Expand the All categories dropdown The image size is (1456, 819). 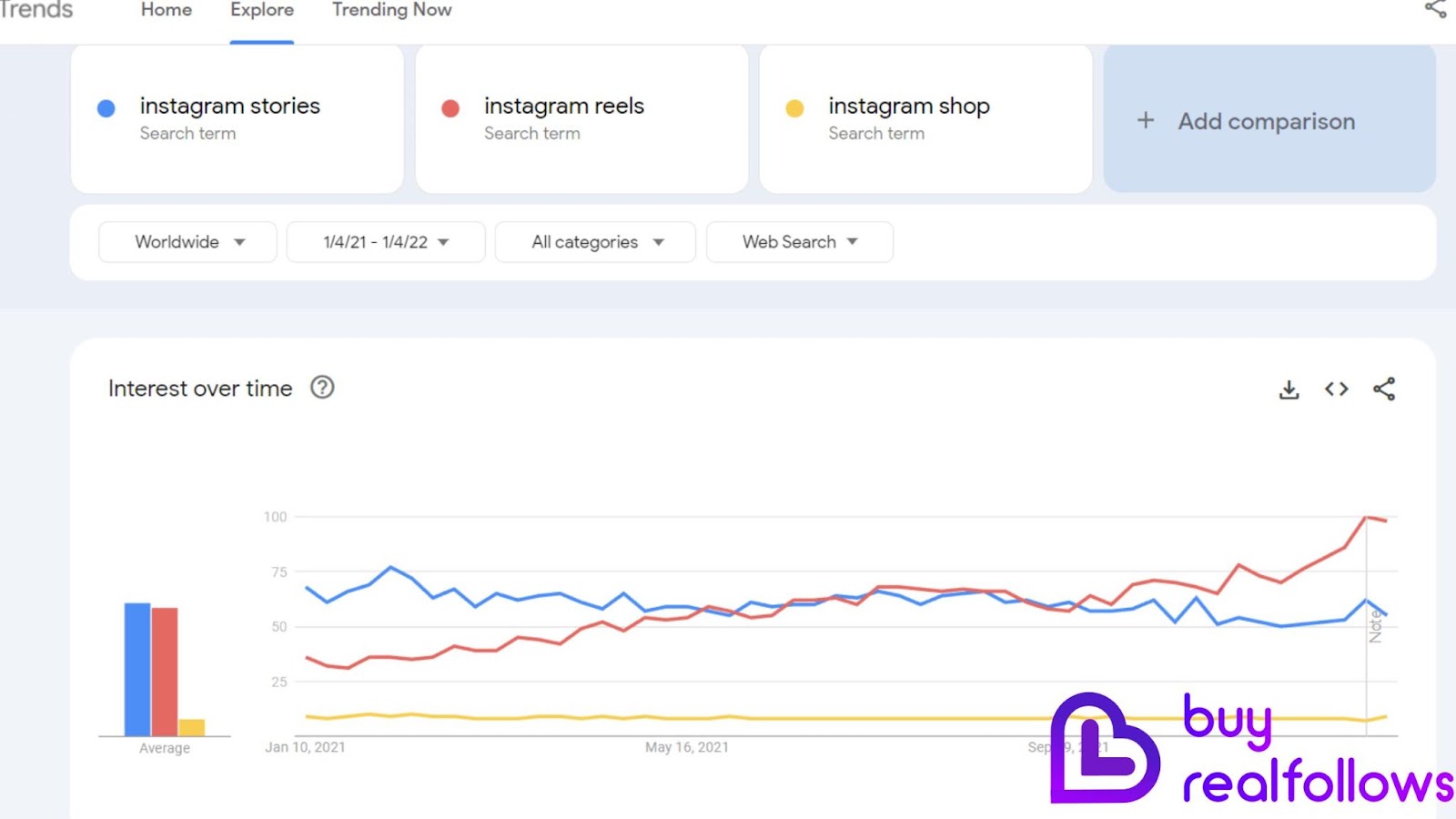pyautogui.click(x=595, y=242)
